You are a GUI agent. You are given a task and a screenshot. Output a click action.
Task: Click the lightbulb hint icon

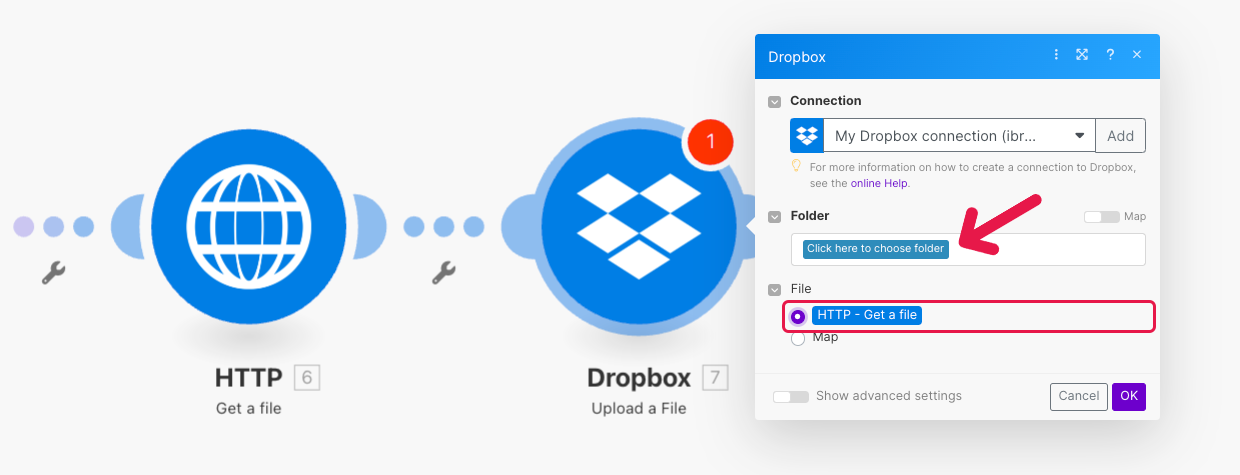pos(797,166)
